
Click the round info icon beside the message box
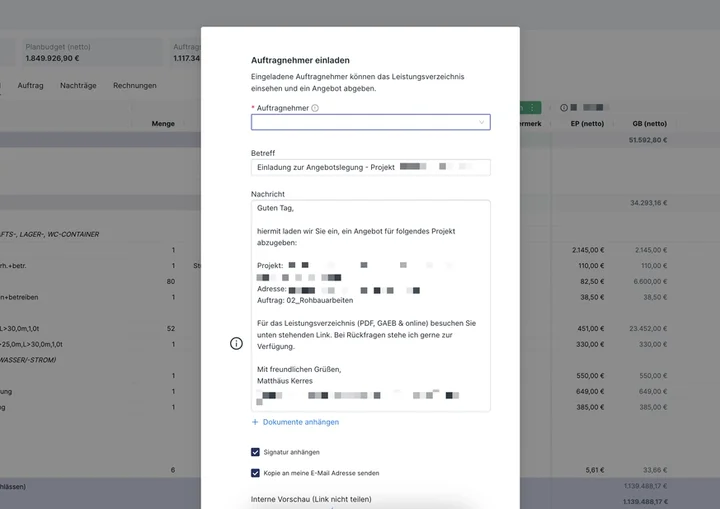(x=236, y=343)
